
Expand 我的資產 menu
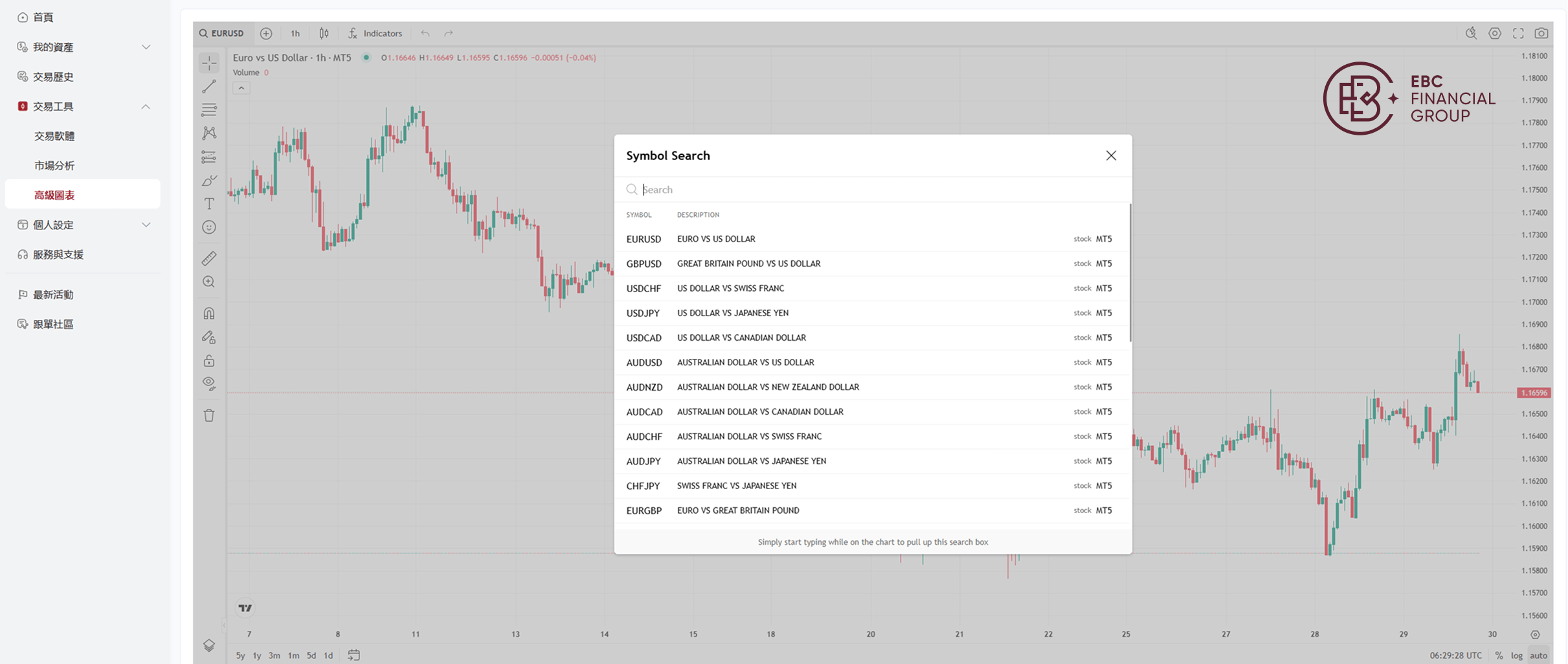[x=83, y=47]
